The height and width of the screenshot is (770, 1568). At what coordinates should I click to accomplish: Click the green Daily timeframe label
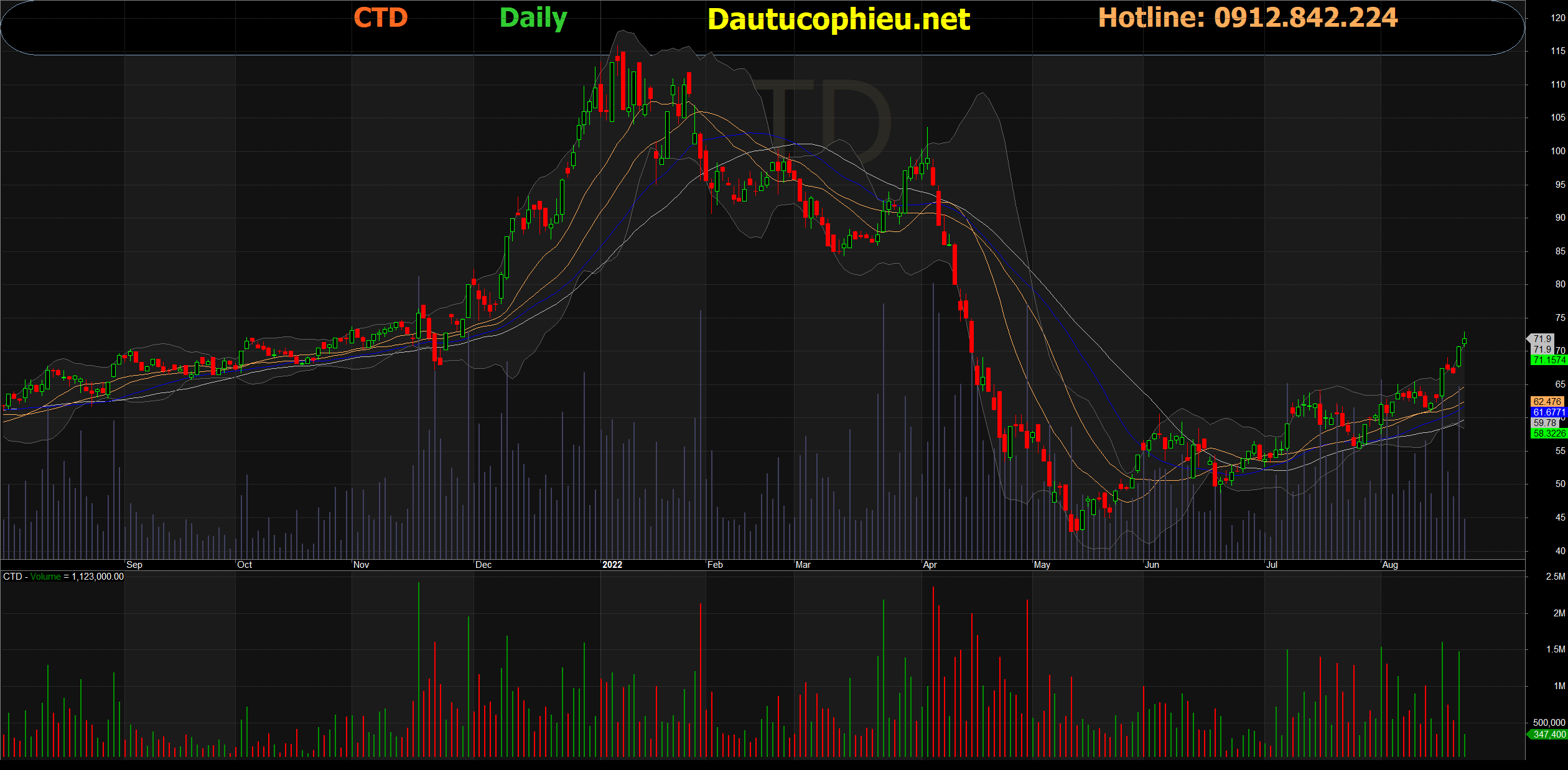pos(533,18)
